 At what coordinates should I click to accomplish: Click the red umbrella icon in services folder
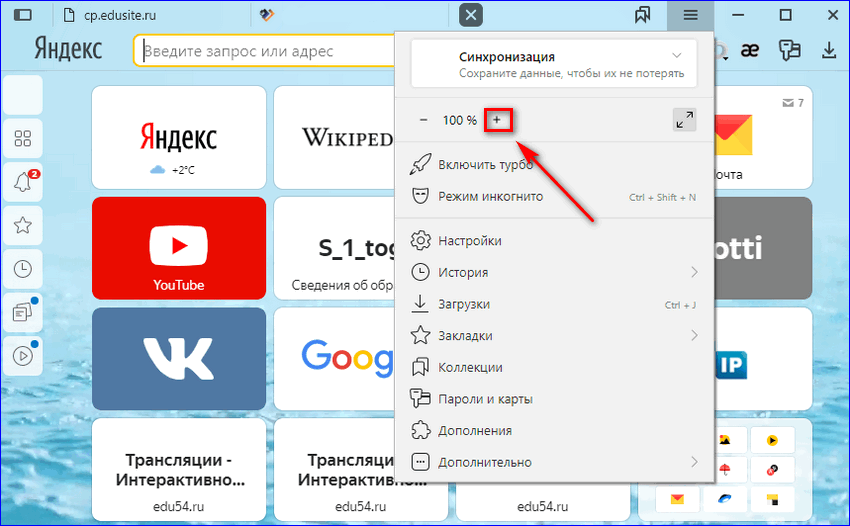(x=725, y=470)
